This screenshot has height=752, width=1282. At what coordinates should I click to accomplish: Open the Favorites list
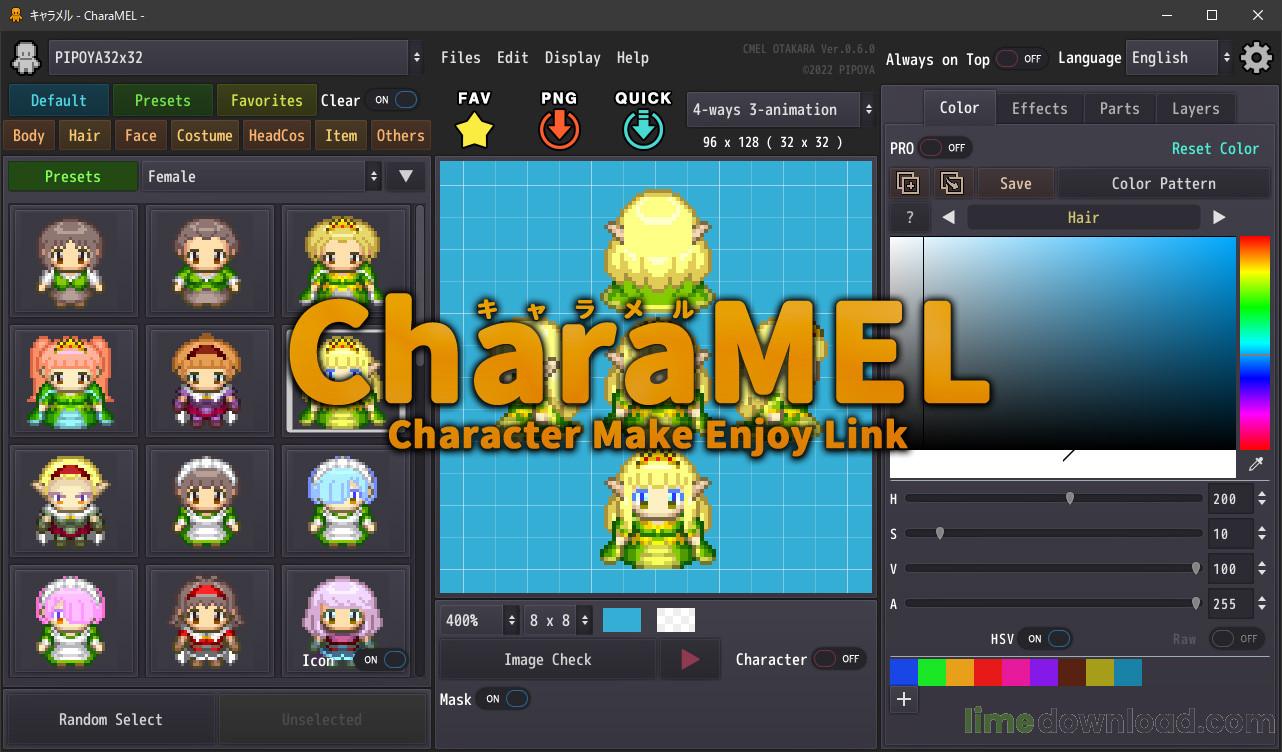click(x=266, y=100)
